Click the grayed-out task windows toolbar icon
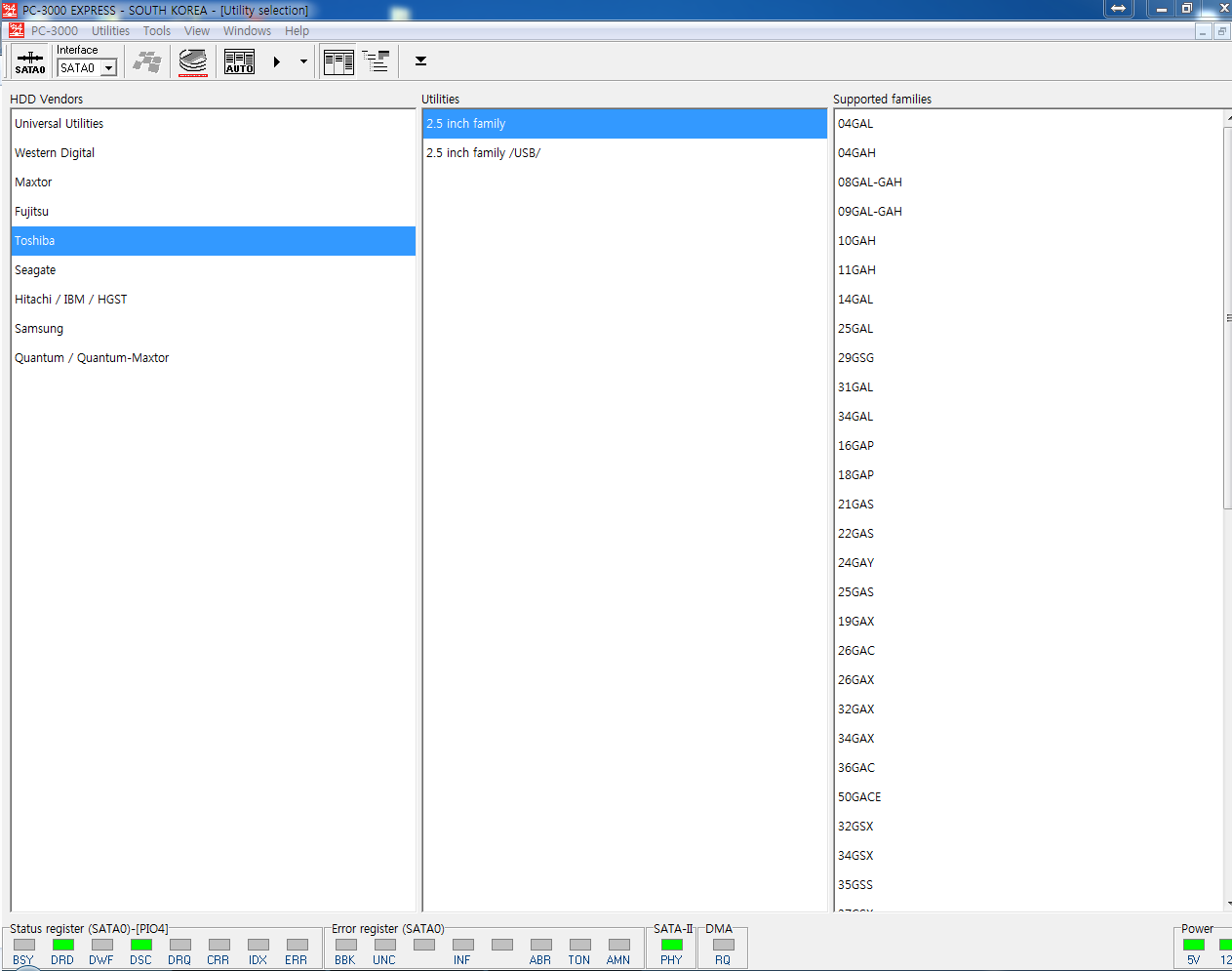 (147, 61)
